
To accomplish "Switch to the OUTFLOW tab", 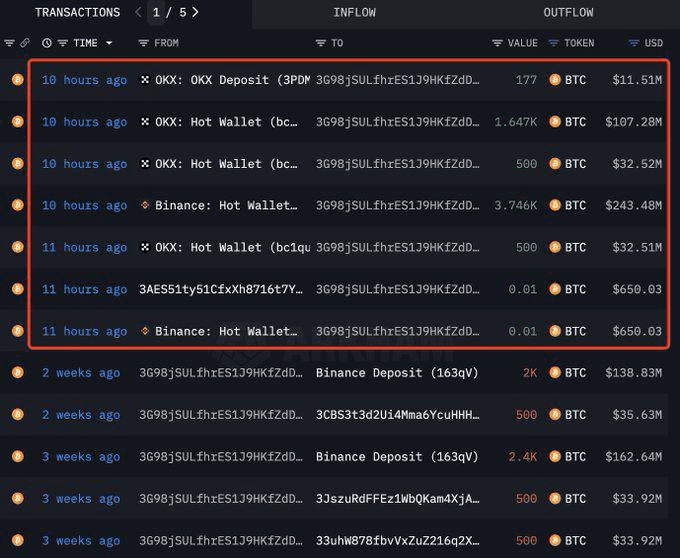I will (568, 13).
